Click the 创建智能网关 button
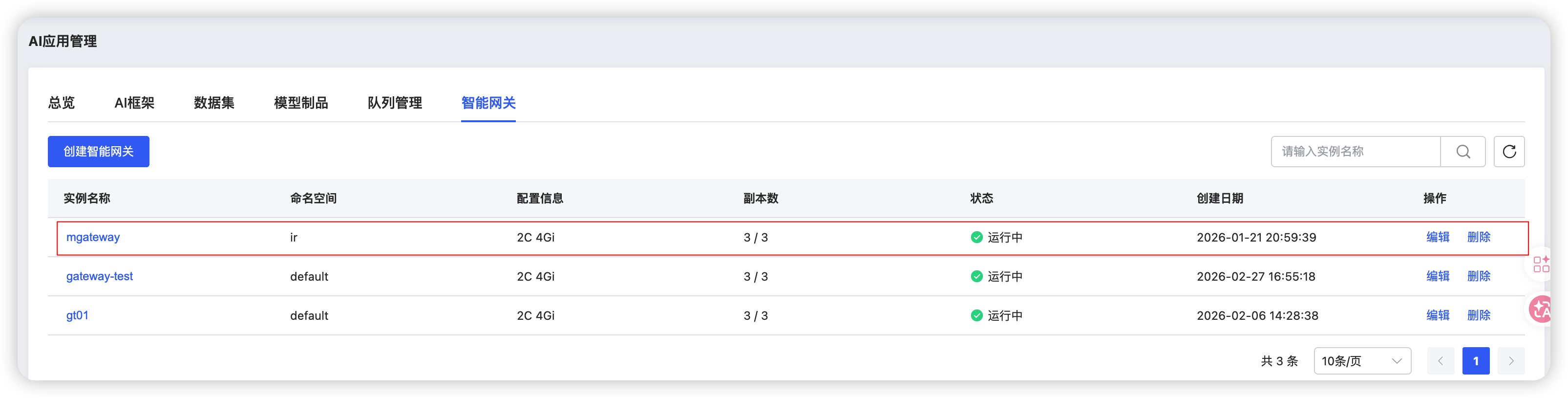 click(99, 152)
